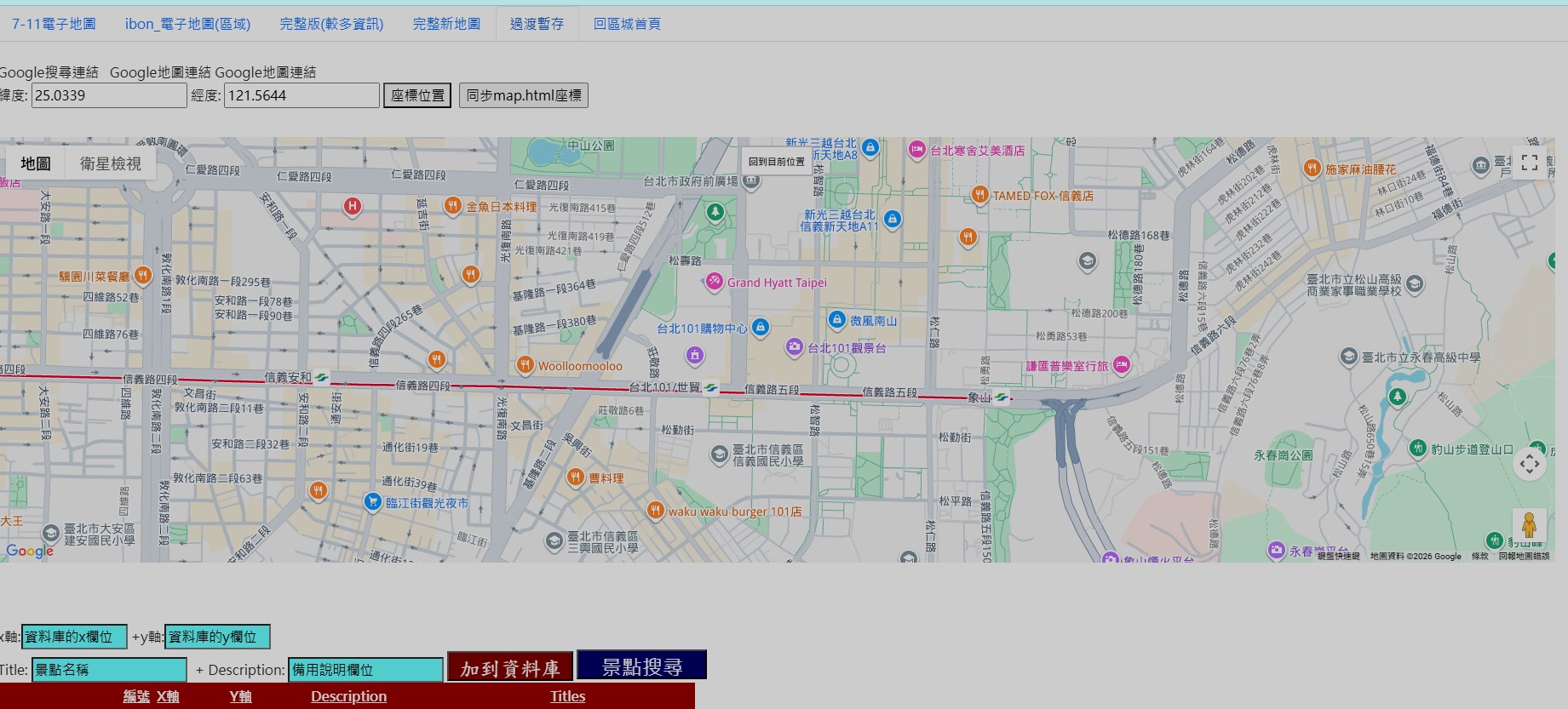The width and height of the screenshot is (1568, 709).
Task: Sort table by Description column header
Action: 348,696
